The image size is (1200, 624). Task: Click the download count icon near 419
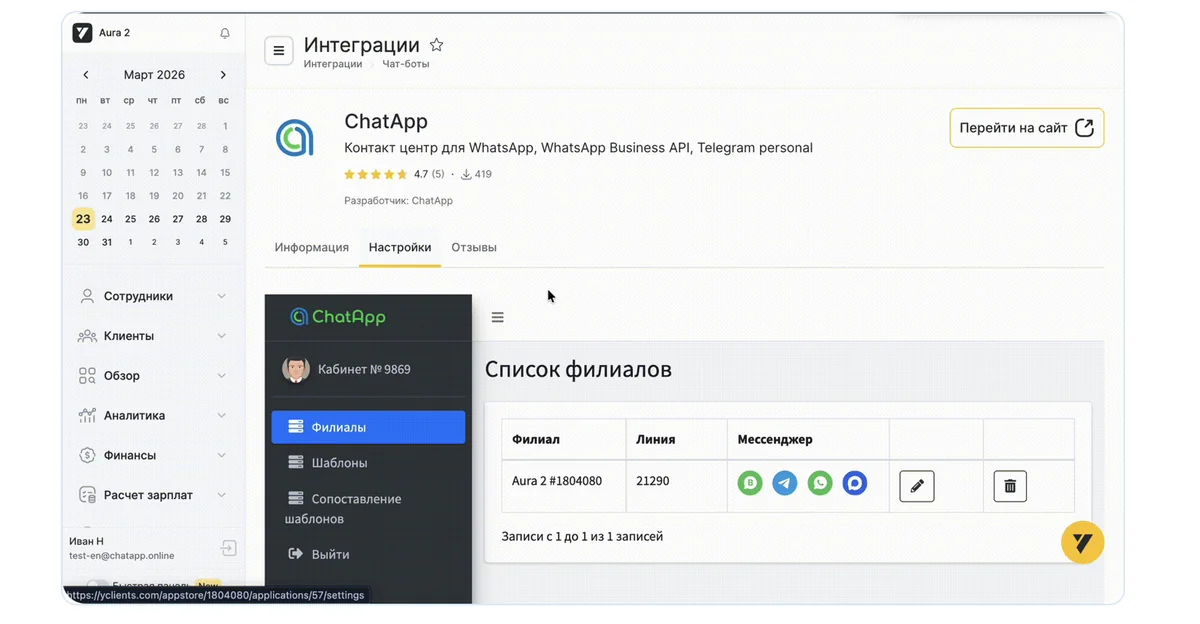465,174
